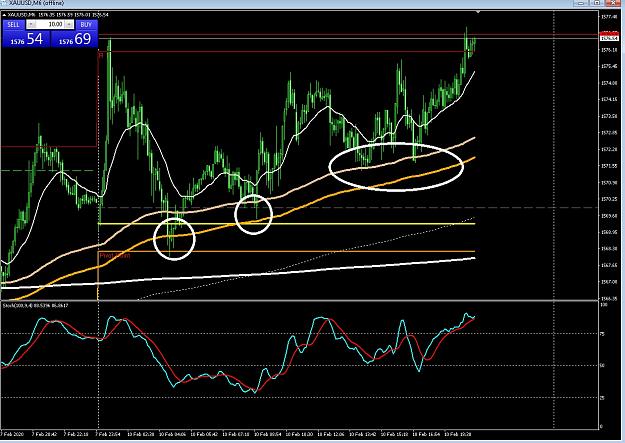Click the red Pivot Point label on the chart
The width and height of the screenshot is (625, 443).
(x=115, y=256)
